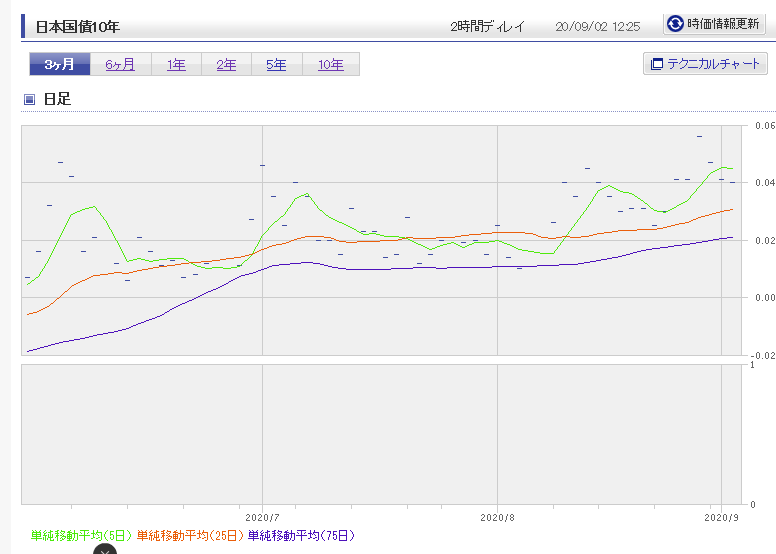Viewport: 776px width, 554px height.
Task: Click the 2020/8 axis date label
Action: (x=497, y=518)
